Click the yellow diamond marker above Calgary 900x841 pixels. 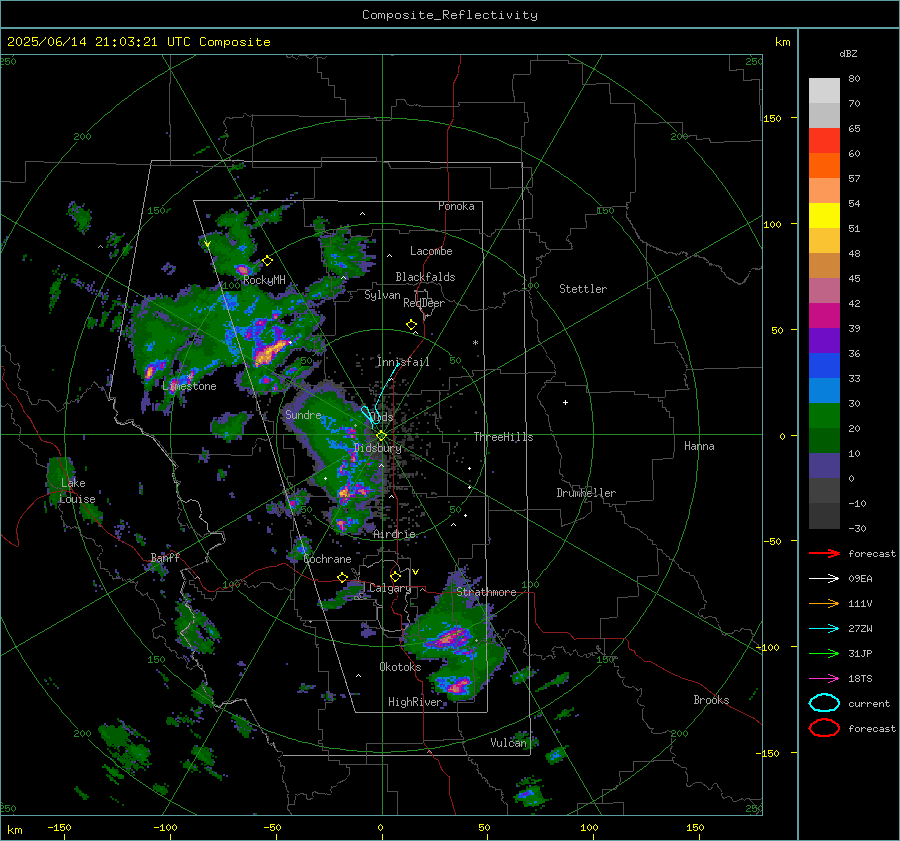point(395,576)
